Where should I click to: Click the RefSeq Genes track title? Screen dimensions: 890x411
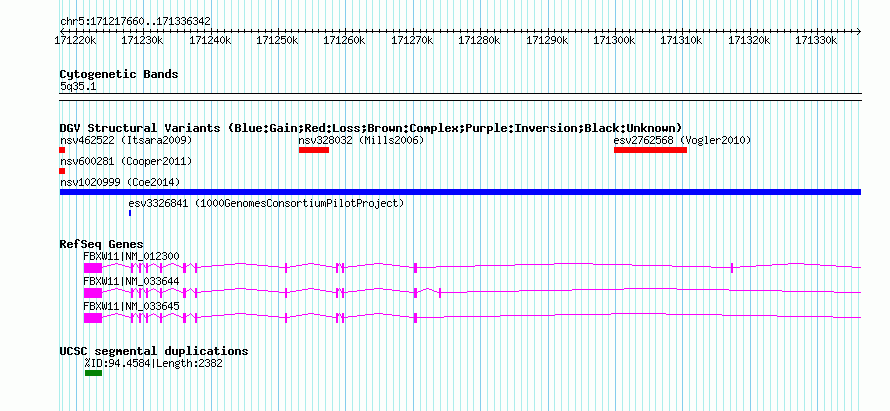(102, 244)
